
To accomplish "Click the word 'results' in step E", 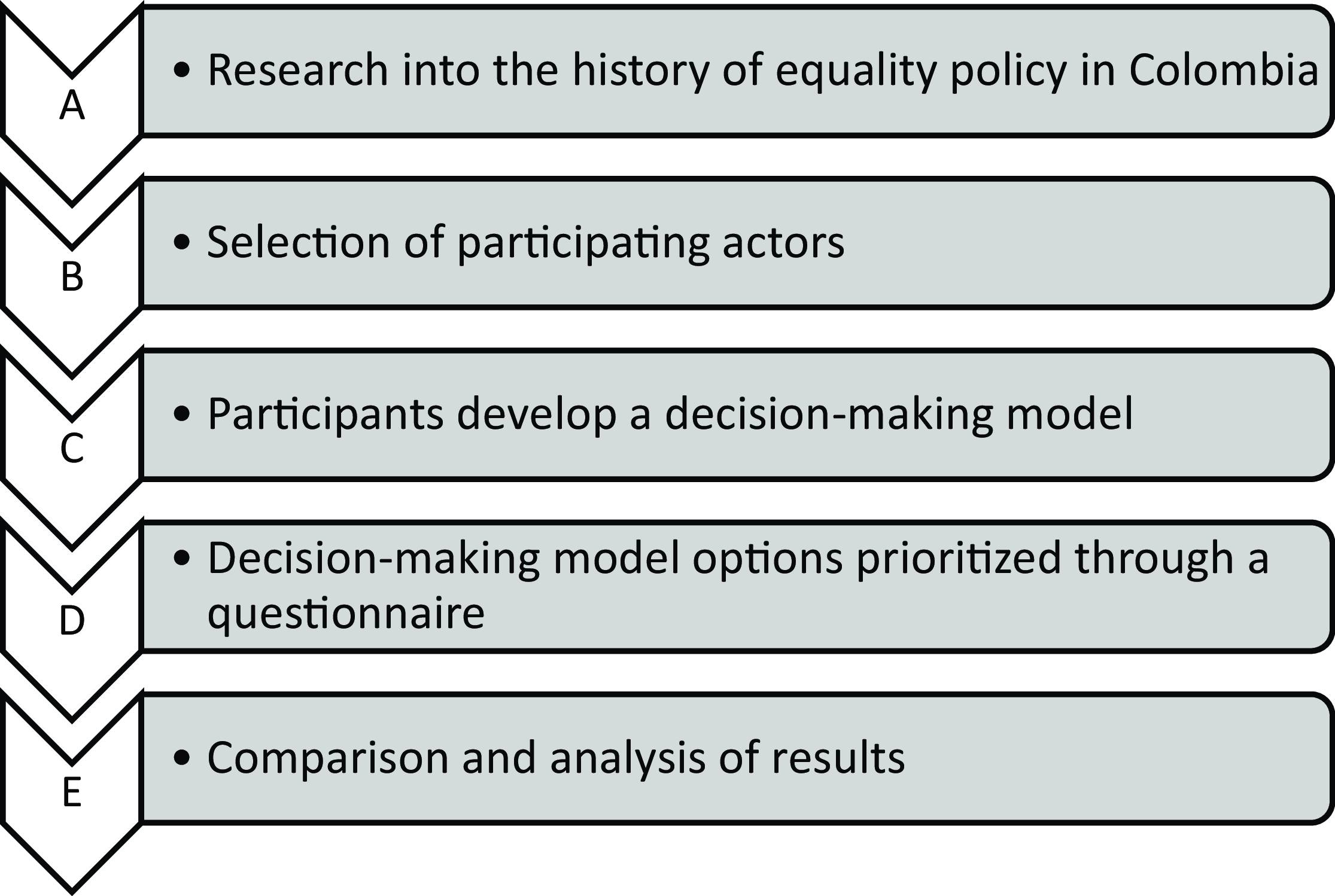I will (838, 758).
